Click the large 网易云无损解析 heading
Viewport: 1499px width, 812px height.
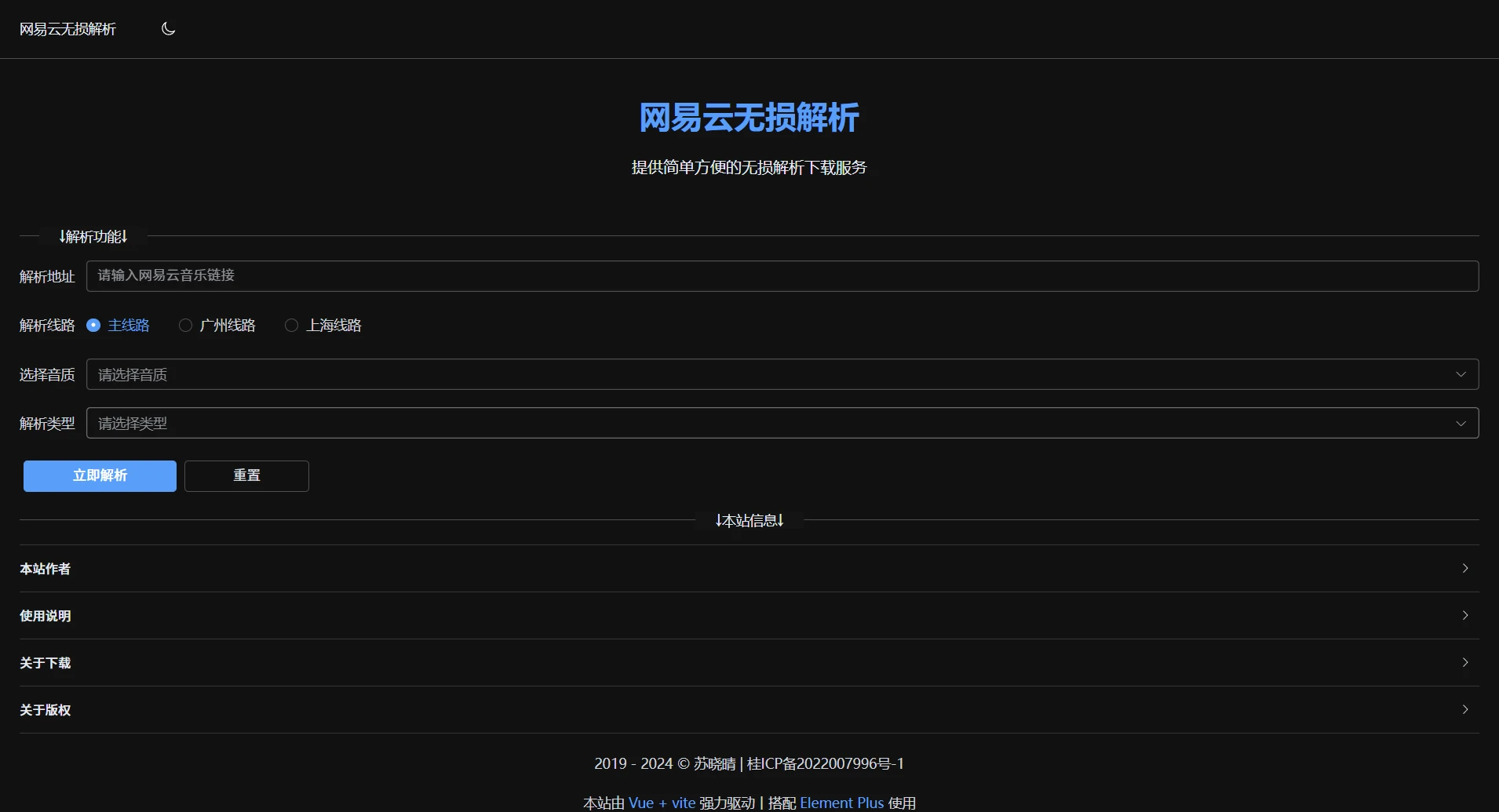click(749, 118)
